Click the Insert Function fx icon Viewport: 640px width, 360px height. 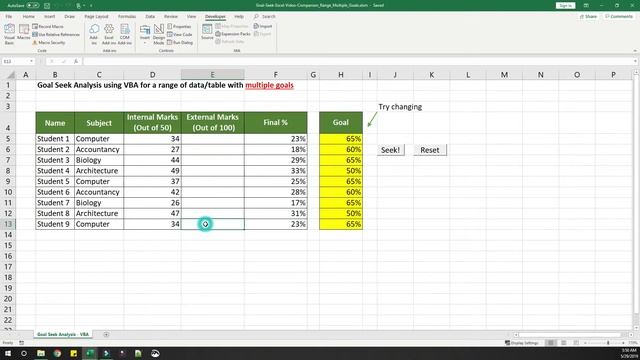click(x=76, y=61)
